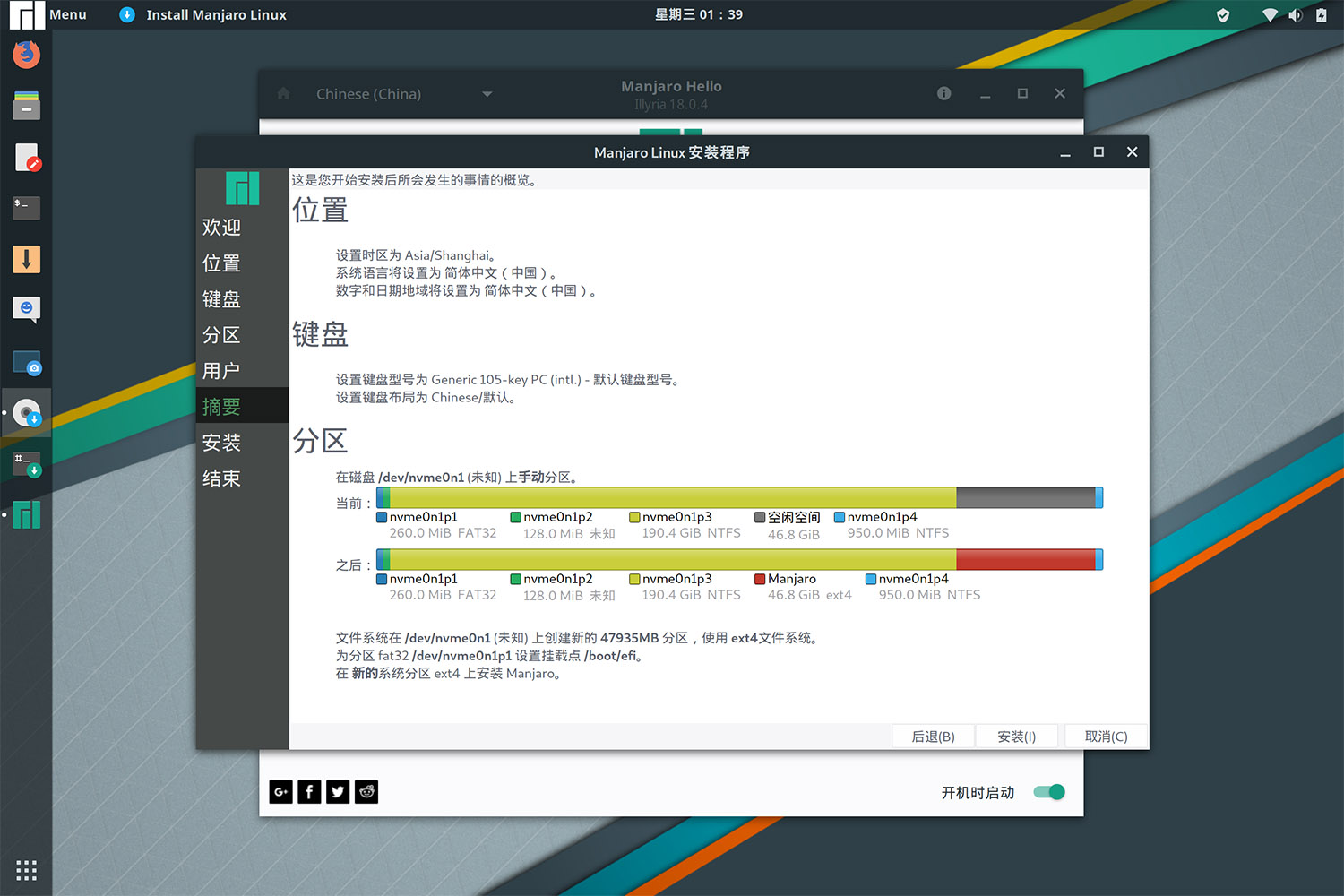Switch to the 分区 step in the installer sidebar

click(221, 334)
